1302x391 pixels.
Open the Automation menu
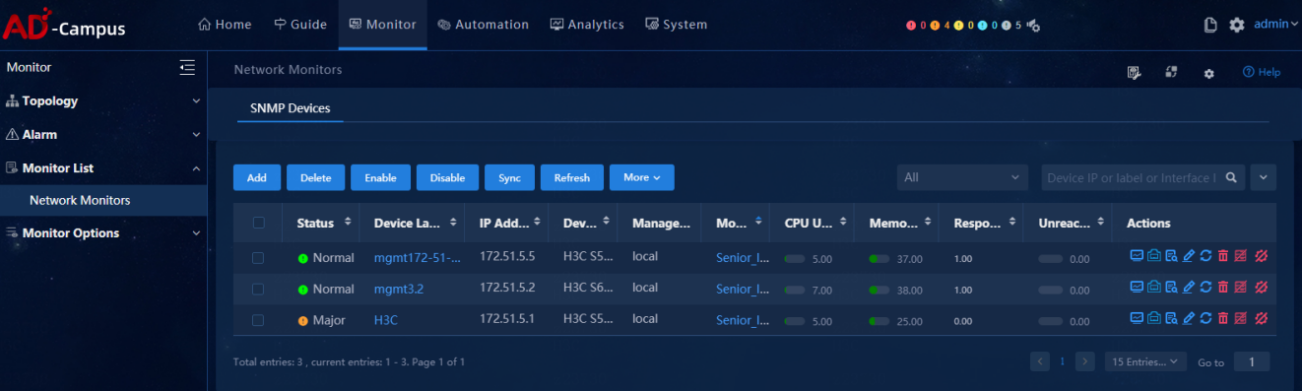[483, 24]
